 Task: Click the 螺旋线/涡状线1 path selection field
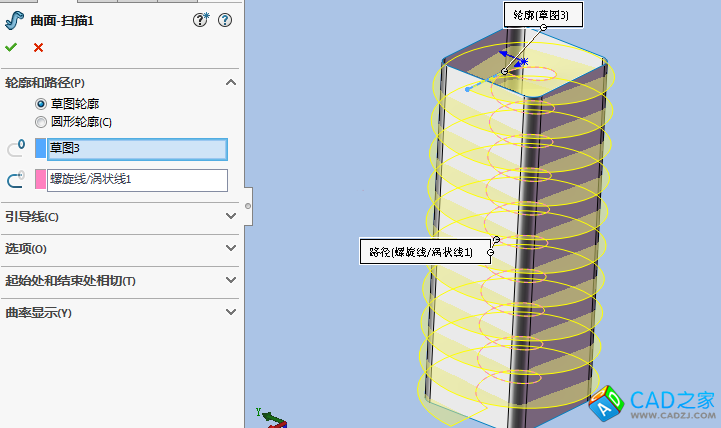[137, 180]
